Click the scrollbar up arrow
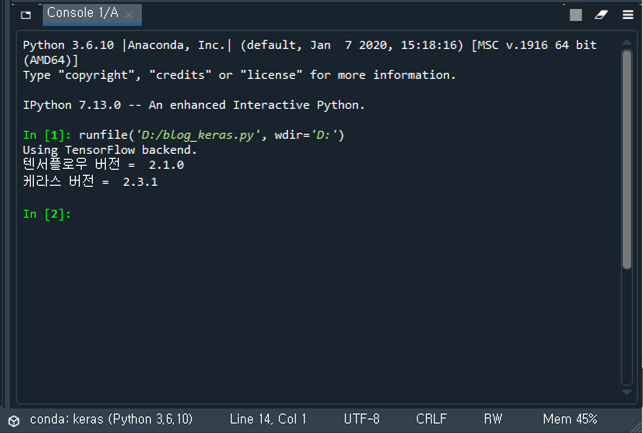643x433 pixels. pos(627,43)
